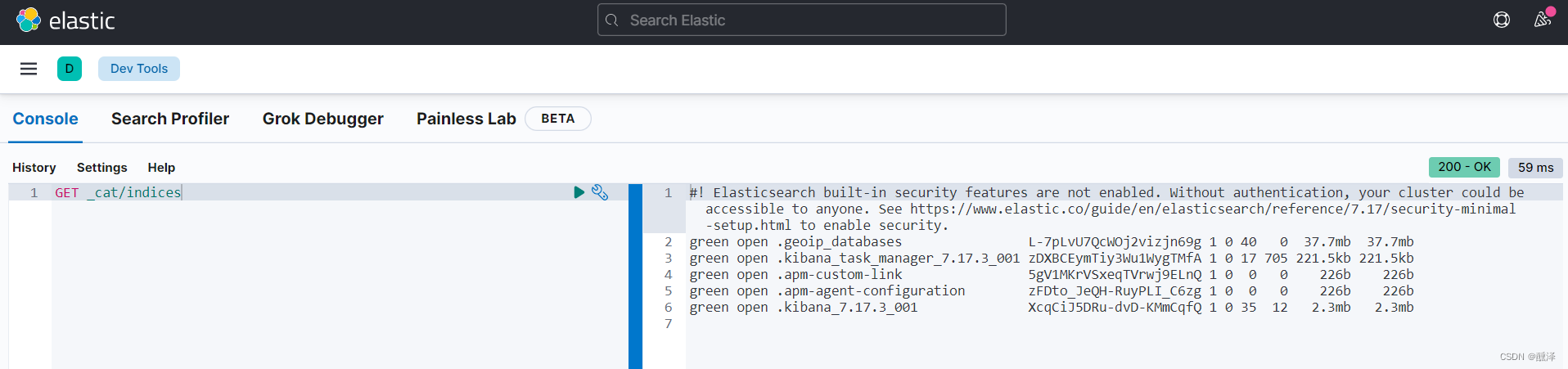Click the XcqCiJ5DRu-dvD-KMmCqfQ UUID
Screen dimensions: 1568x369
[x=1115, y=308]
